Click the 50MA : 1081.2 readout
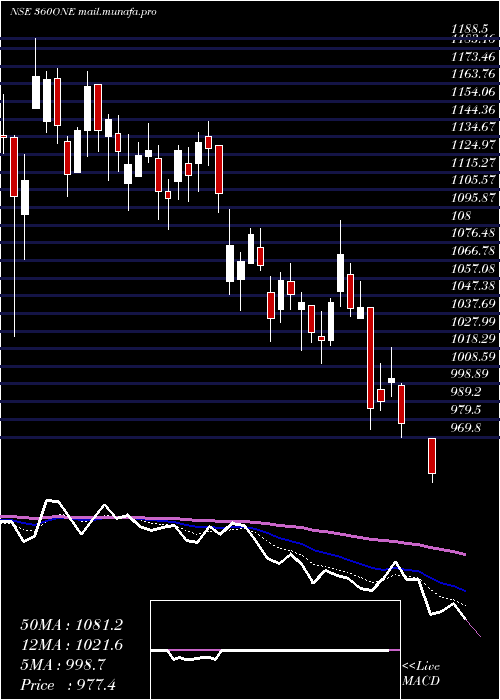 [x=72, y=625]
